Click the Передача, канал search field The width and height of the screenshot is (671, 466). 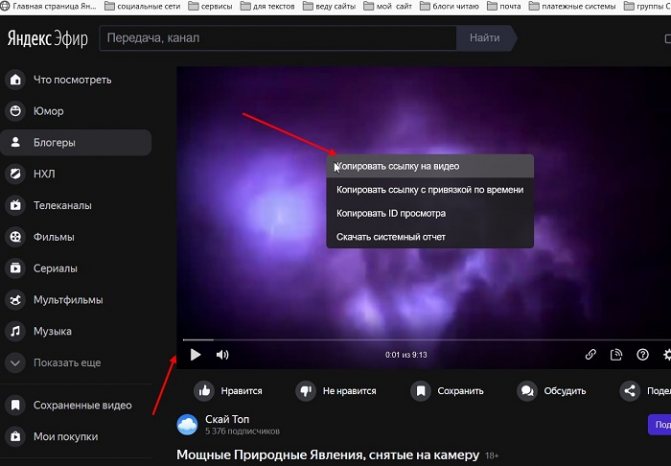(278, 38)
